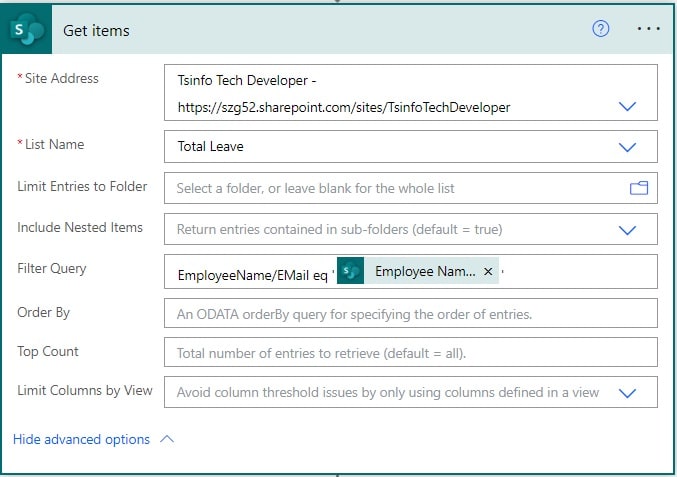The height and width of the screenshot is (477, 677).
Task: Expand the Include Nested Items dropdown arrow
Action: [x=627, y=230]
